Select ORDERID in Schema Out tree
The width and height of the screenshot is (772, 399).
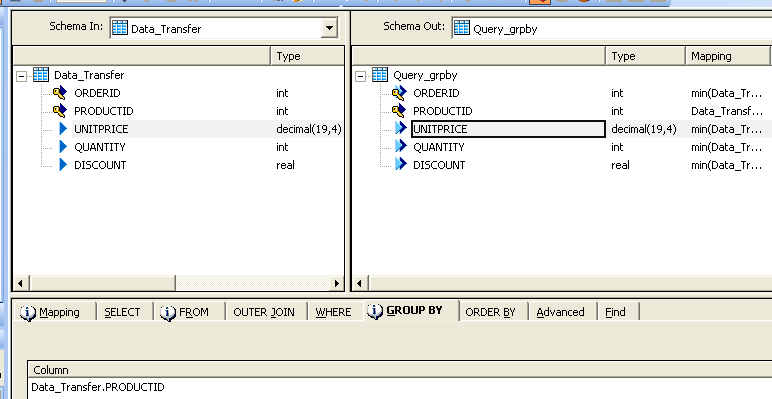436,93
